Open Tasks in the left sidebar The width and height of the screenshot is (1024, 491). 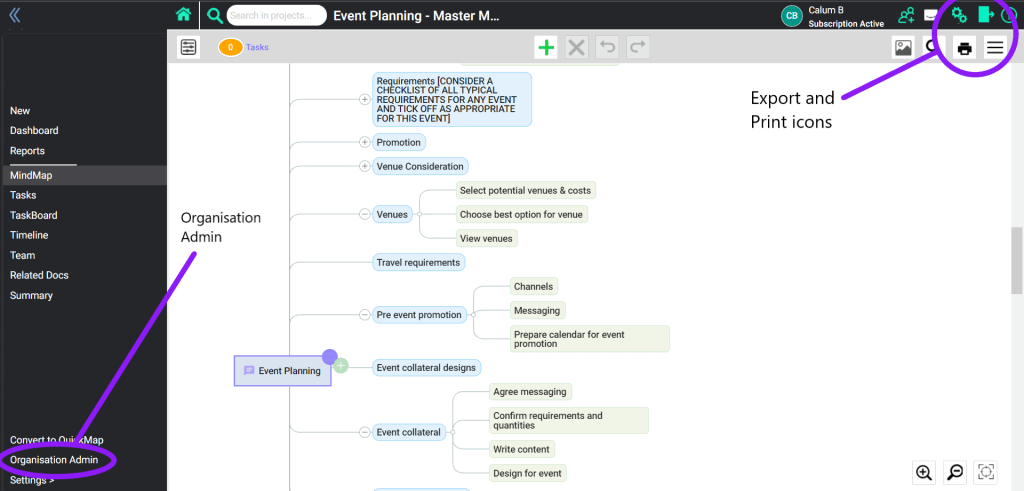pyautogui.click(x=23, y=195)
